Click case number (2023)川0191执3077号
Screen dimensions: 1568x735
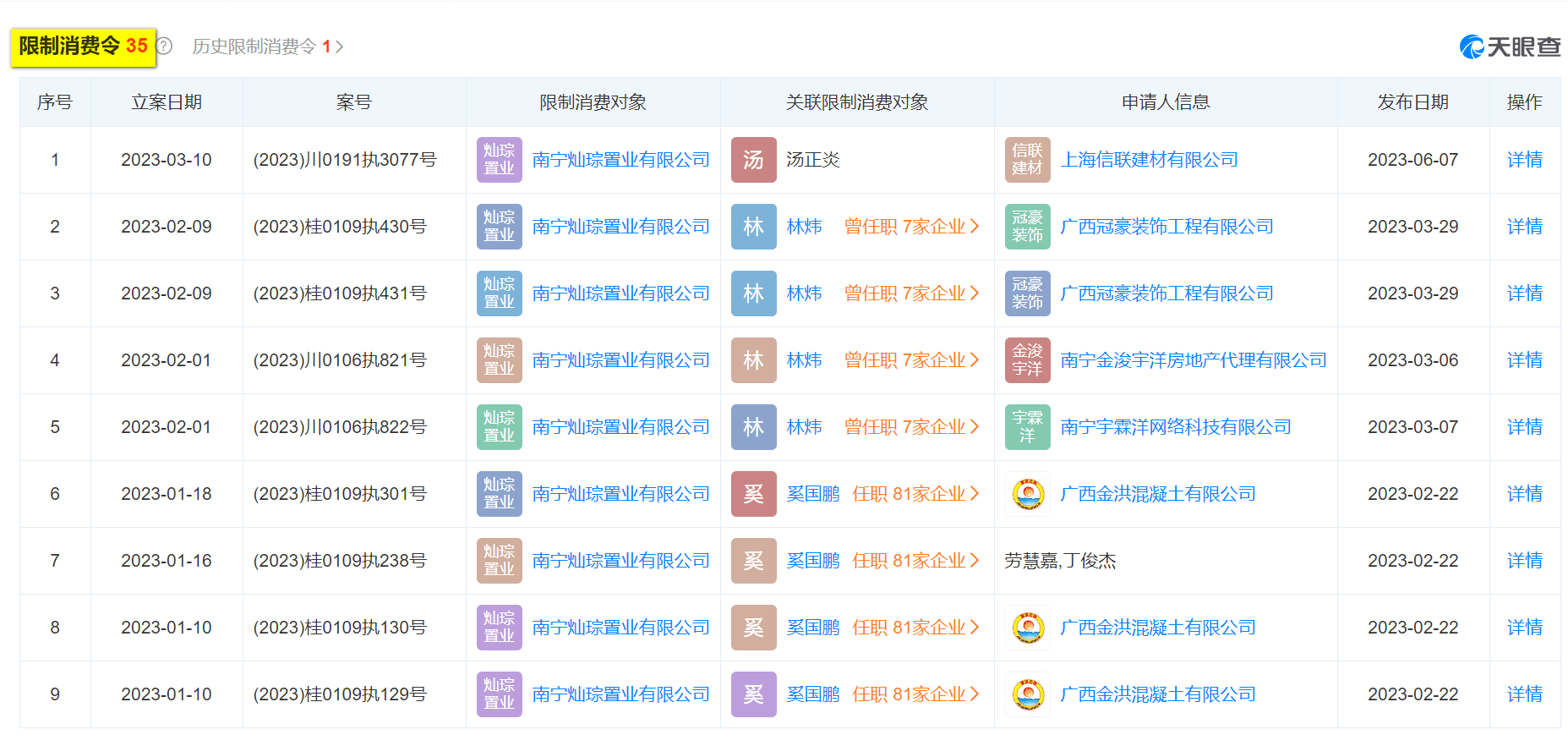click(345, 160)
